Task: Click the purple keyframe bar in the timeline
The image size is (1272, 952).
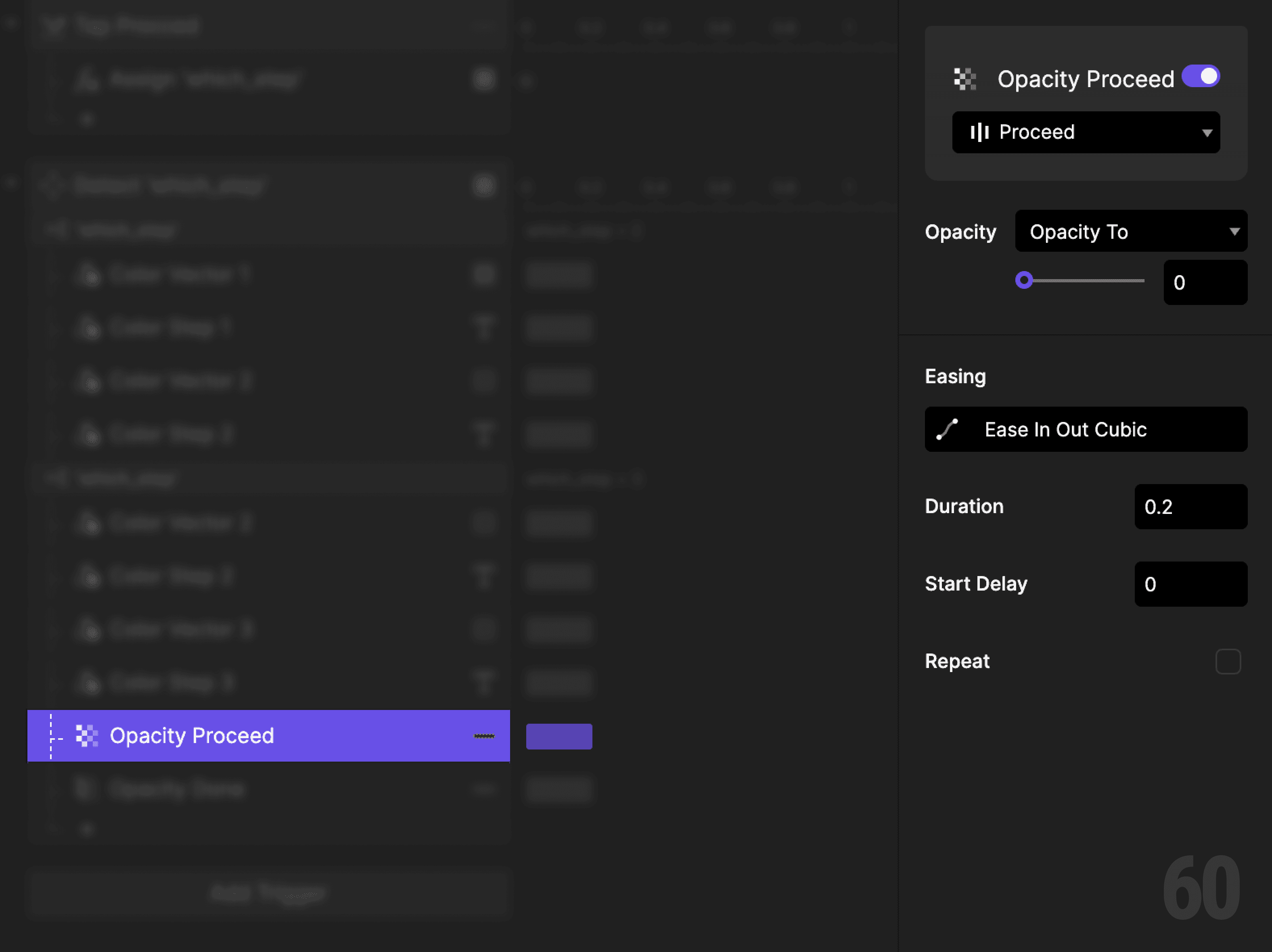Action: coord(559,736)
